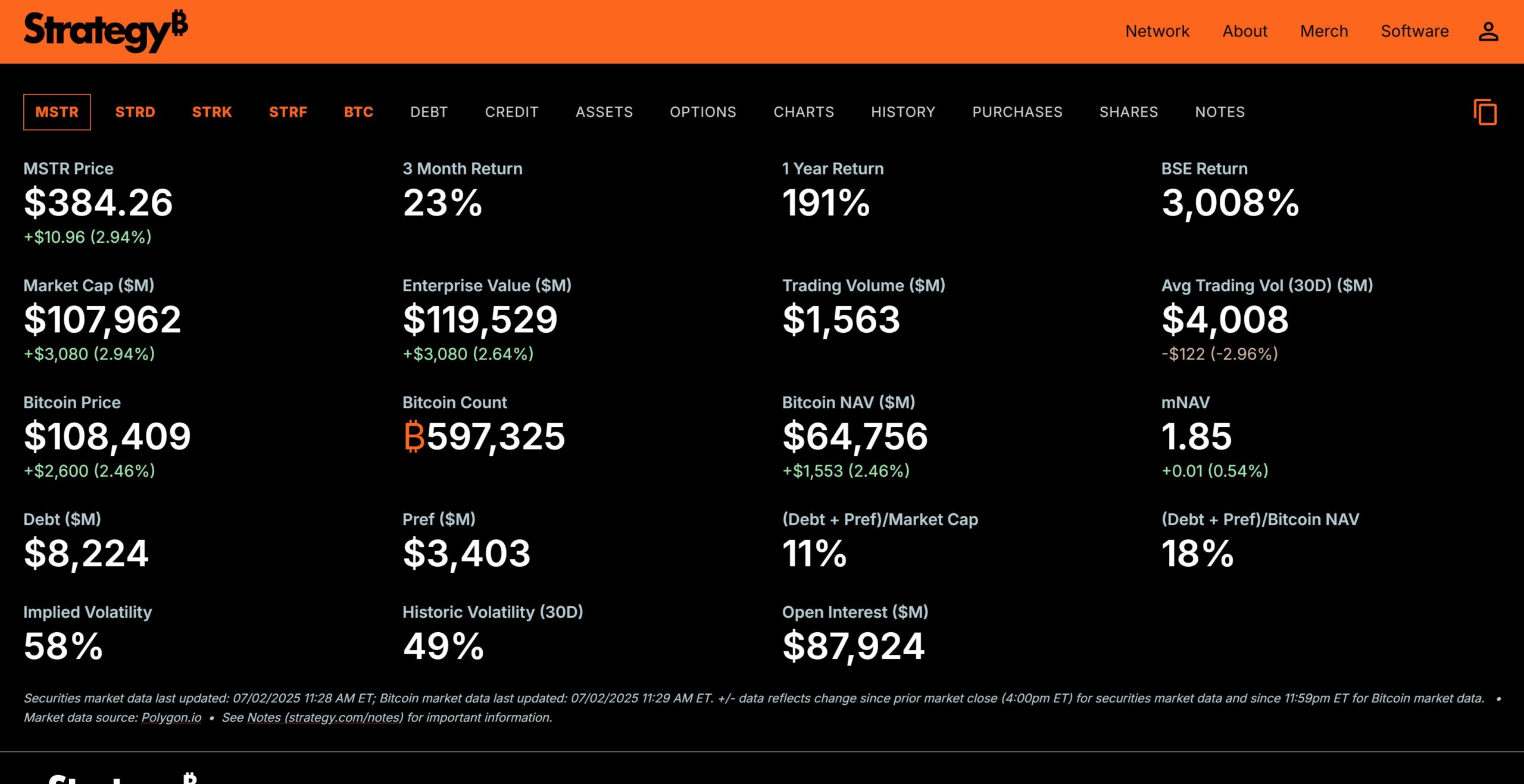Click the 'Implied Volatility' label
1524x784 pixels.
click(x=88, y=613)
